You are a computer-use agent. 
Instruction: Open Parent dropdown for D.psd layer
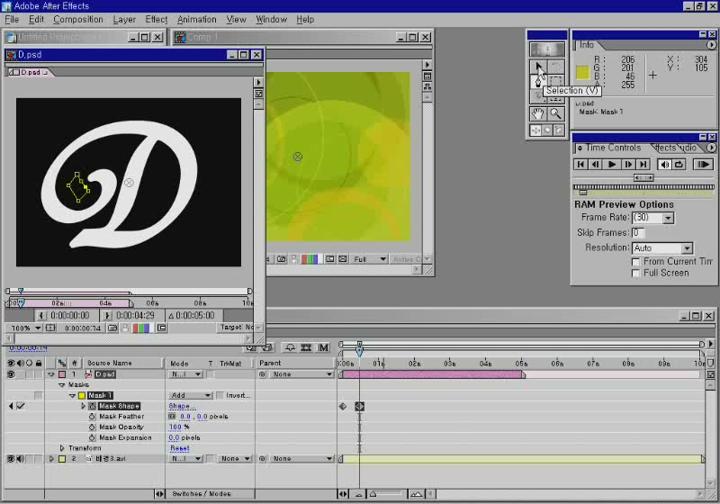[x=301, y=374]
